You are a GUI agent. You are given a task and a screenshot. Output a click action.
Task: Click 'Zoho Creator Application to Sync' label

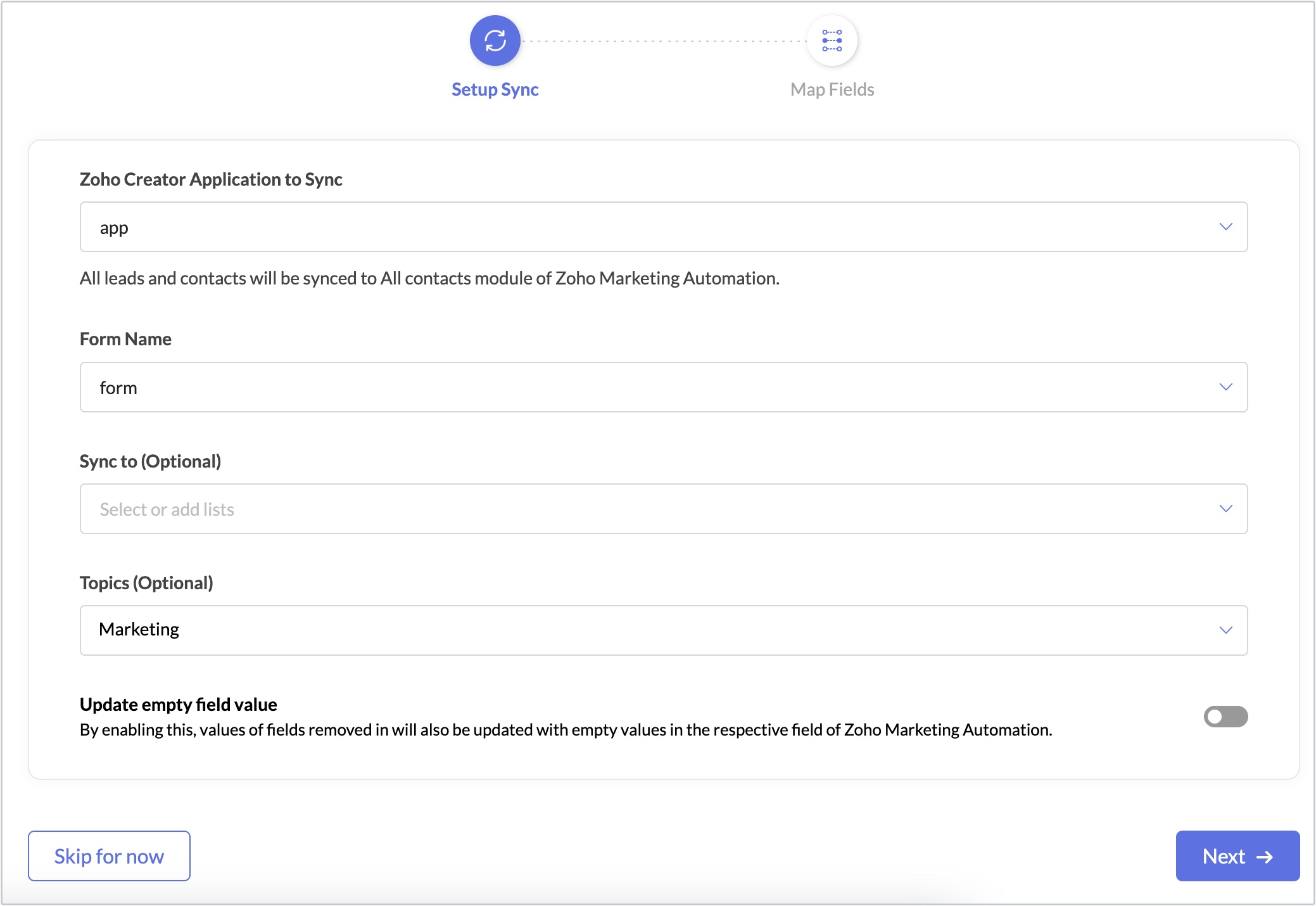[211, 179]
